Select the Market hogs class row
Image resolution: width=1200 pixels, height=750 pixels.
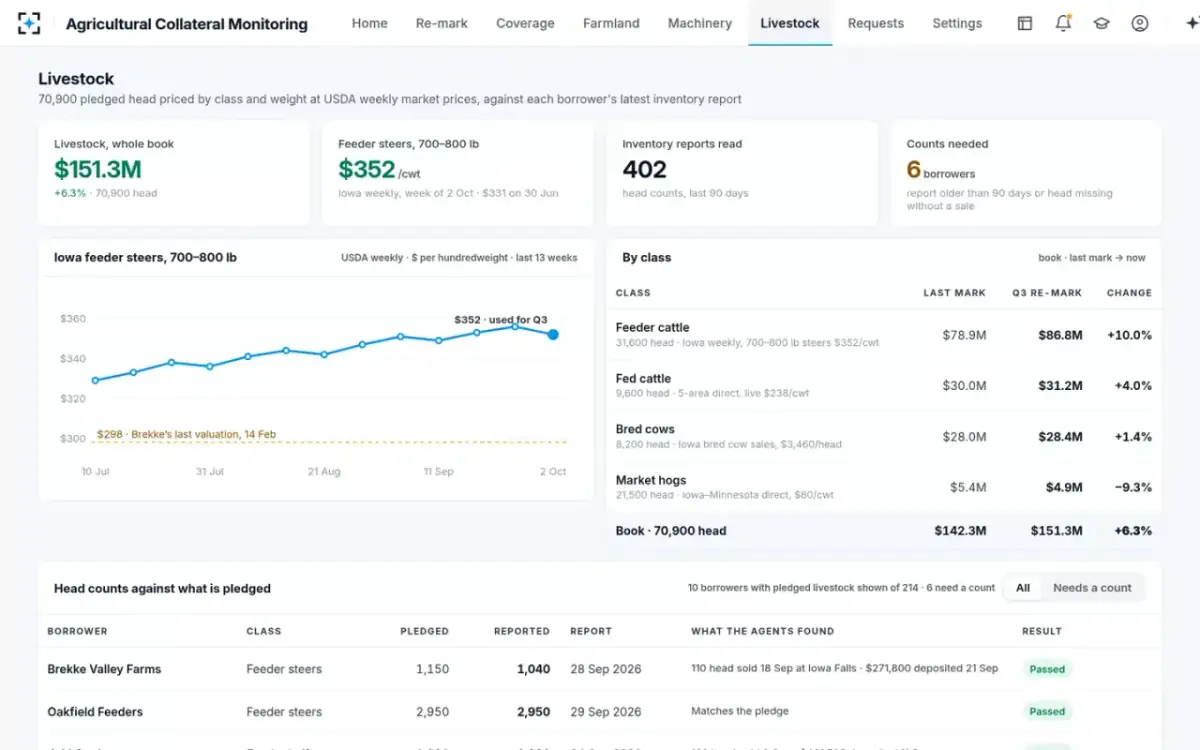(884, 487)
